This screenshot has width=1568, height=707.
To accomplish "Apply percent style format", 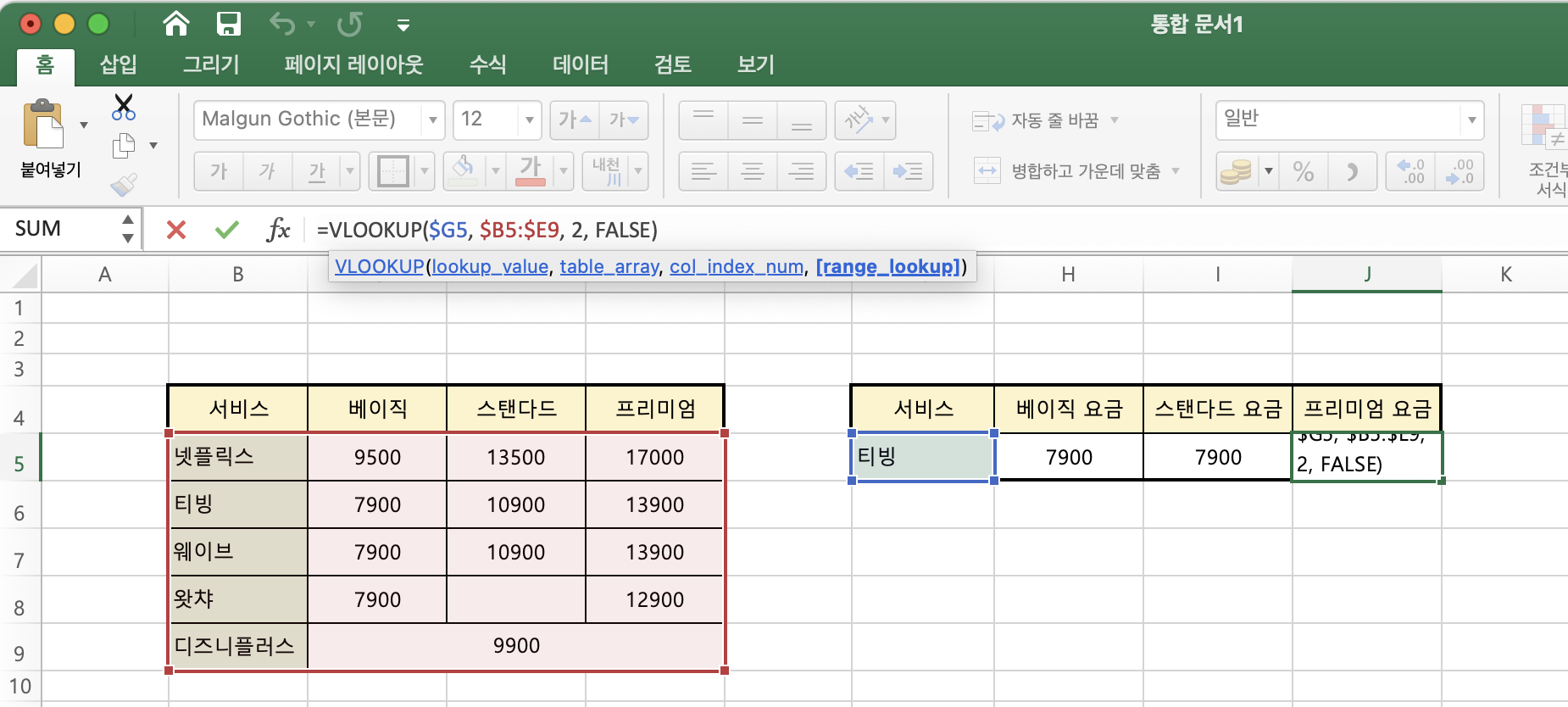I will [x=1304, y=172].
